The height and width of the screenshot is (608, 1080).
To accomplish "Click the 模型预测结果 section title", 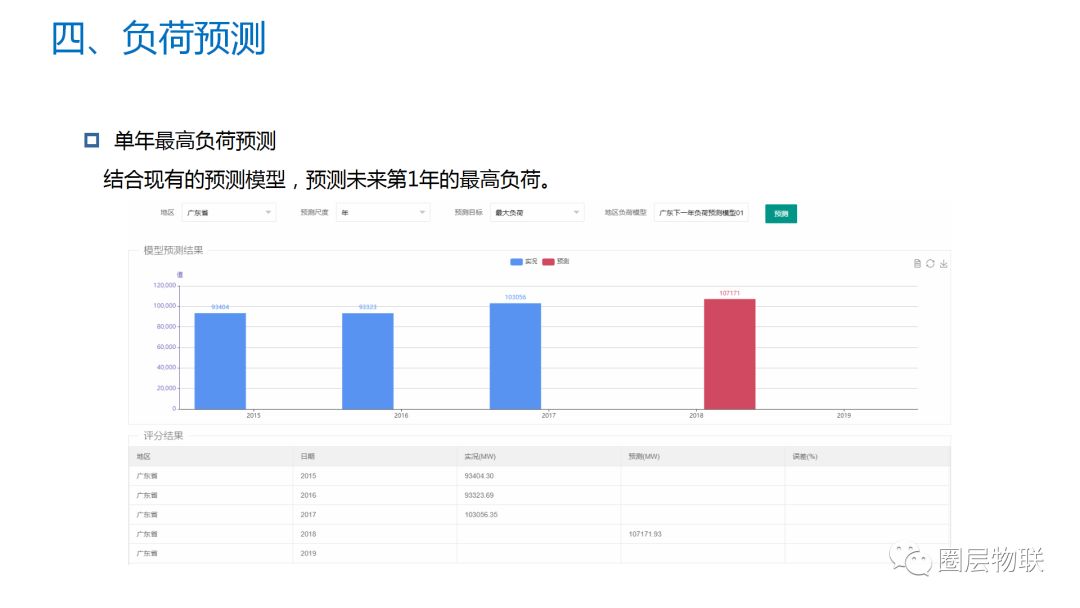I will 174,250.
